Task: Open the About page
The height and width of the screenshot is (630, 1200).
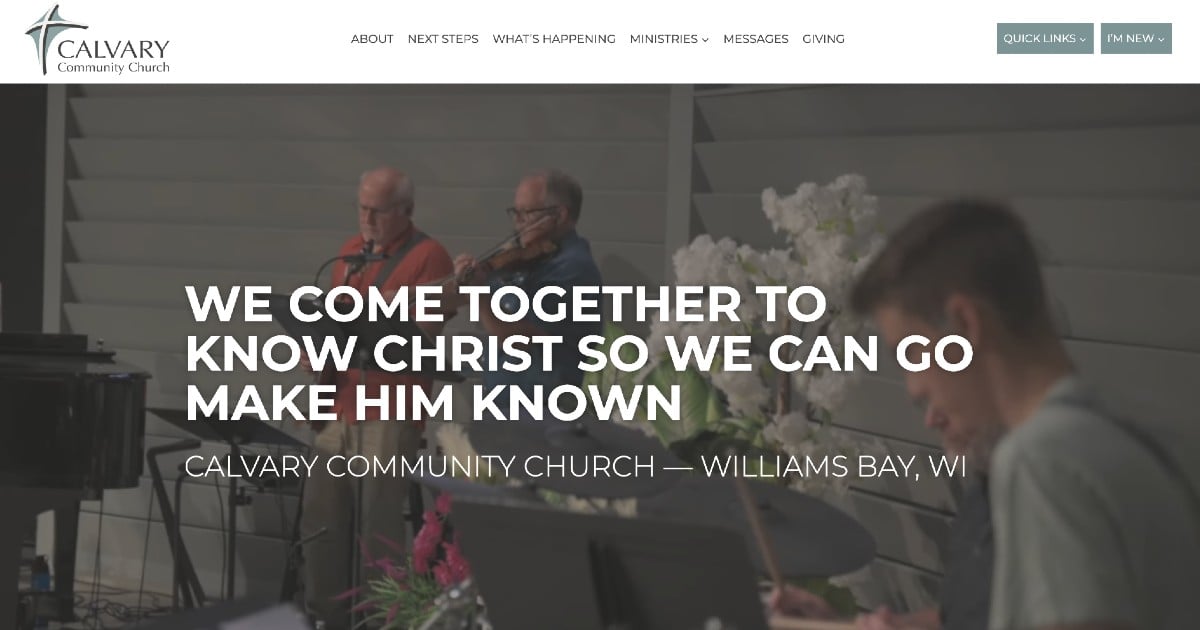Action: coord(372,39)
